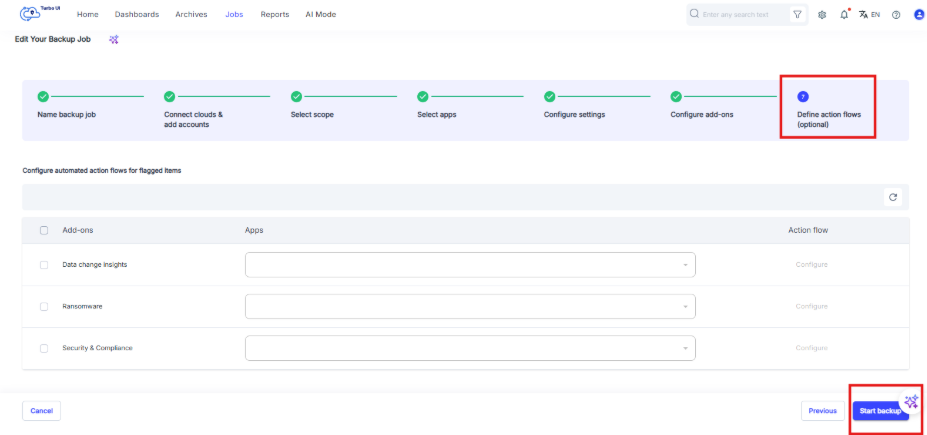
Task: Click the search text input field
Action: tap(744, 15)
